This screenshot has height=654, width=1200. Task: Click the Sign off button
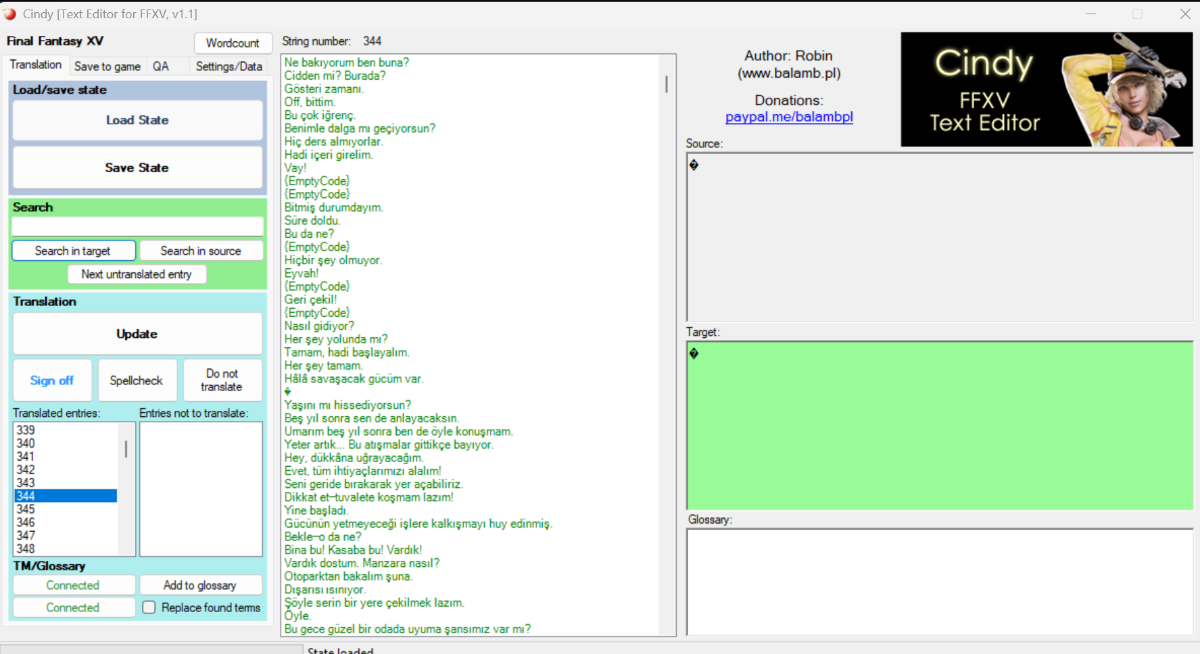(x=52, y=380)
